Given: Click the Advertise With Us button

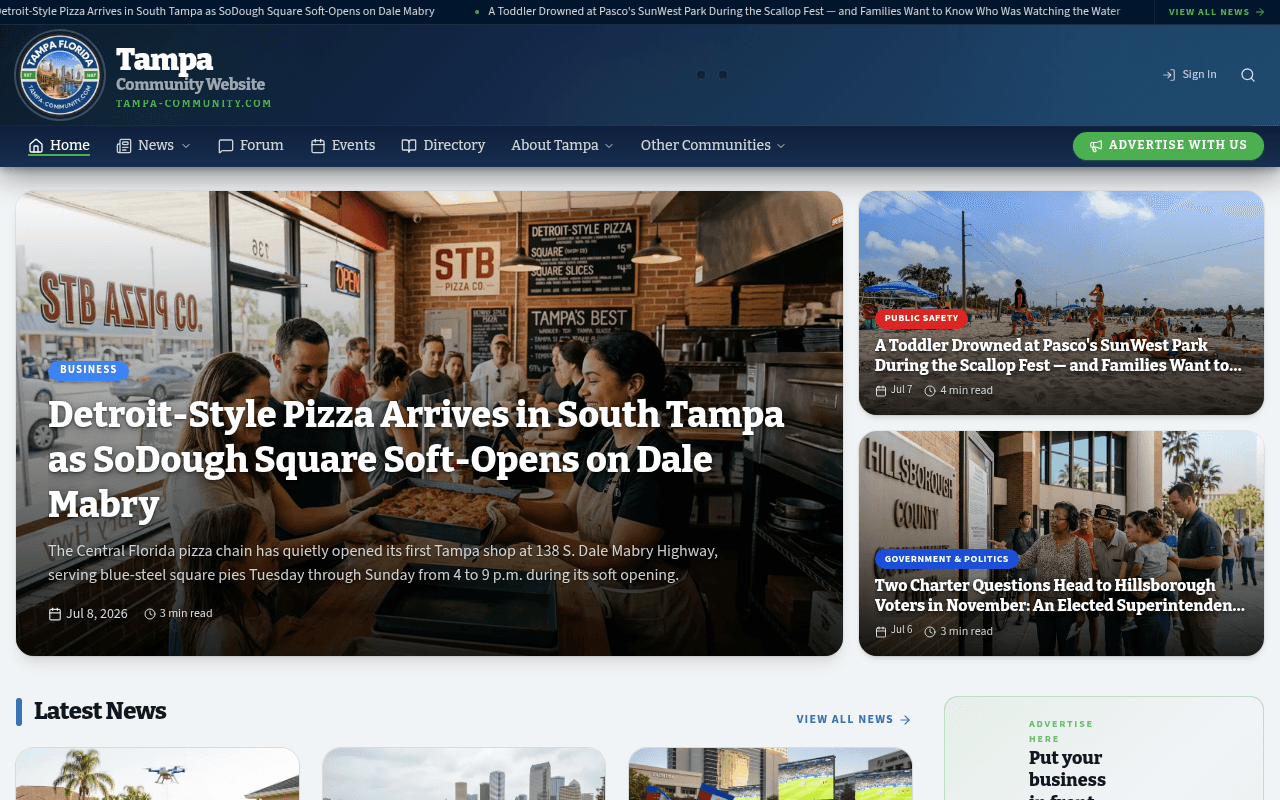Looking at the screenshot, I should (1168, 146).
